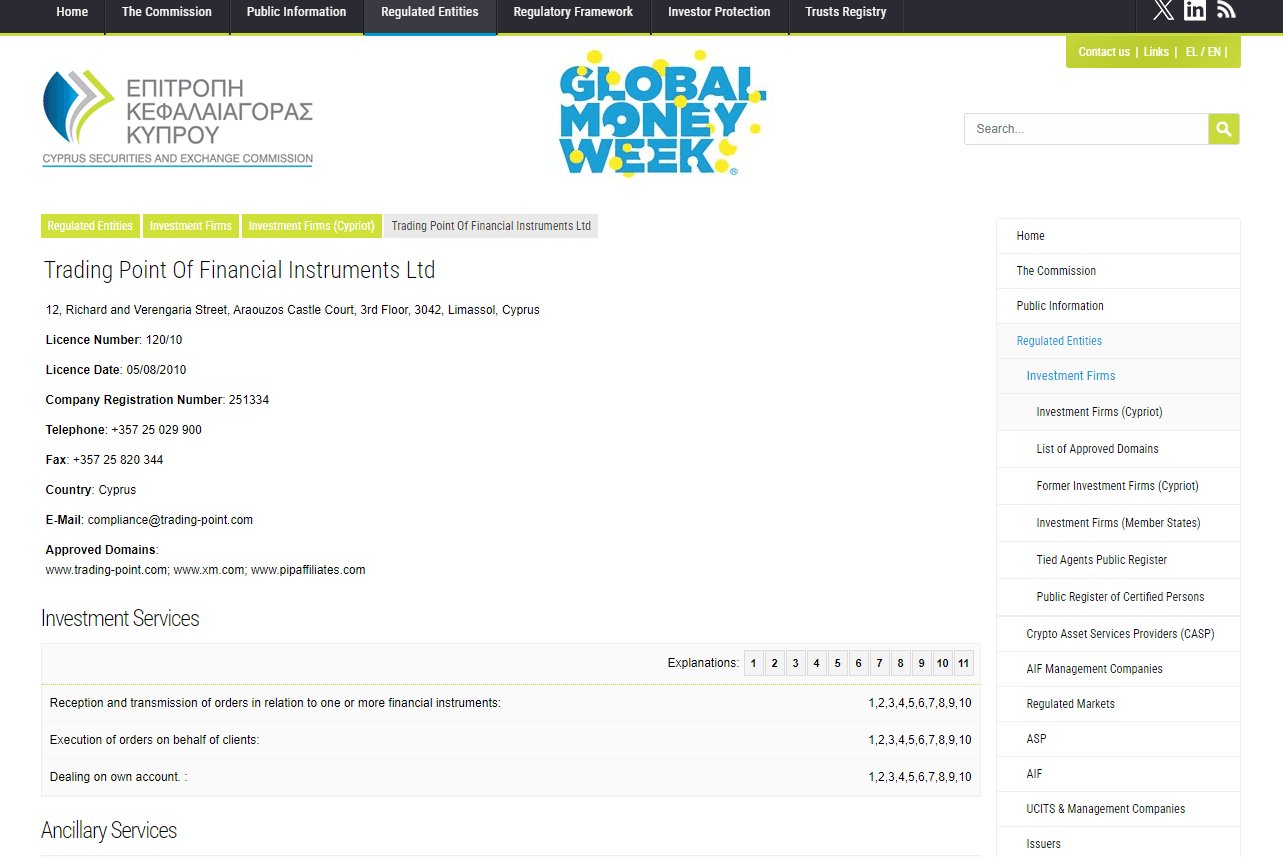Open explanation number 7
This screenshot has width=1283, height=857.
[x=879, y=663]
